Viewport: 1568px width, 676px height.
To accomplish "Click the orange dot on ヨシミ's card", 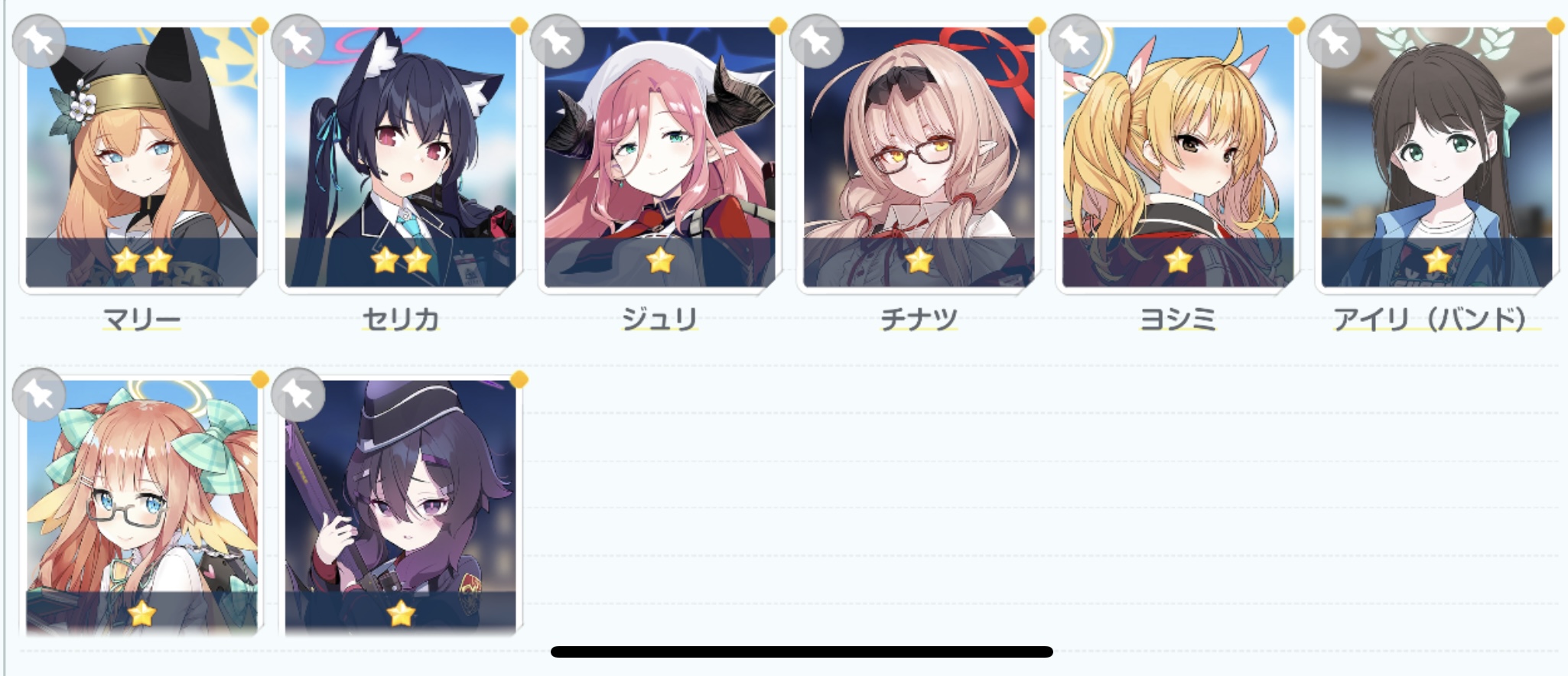I will point(1296,26).
